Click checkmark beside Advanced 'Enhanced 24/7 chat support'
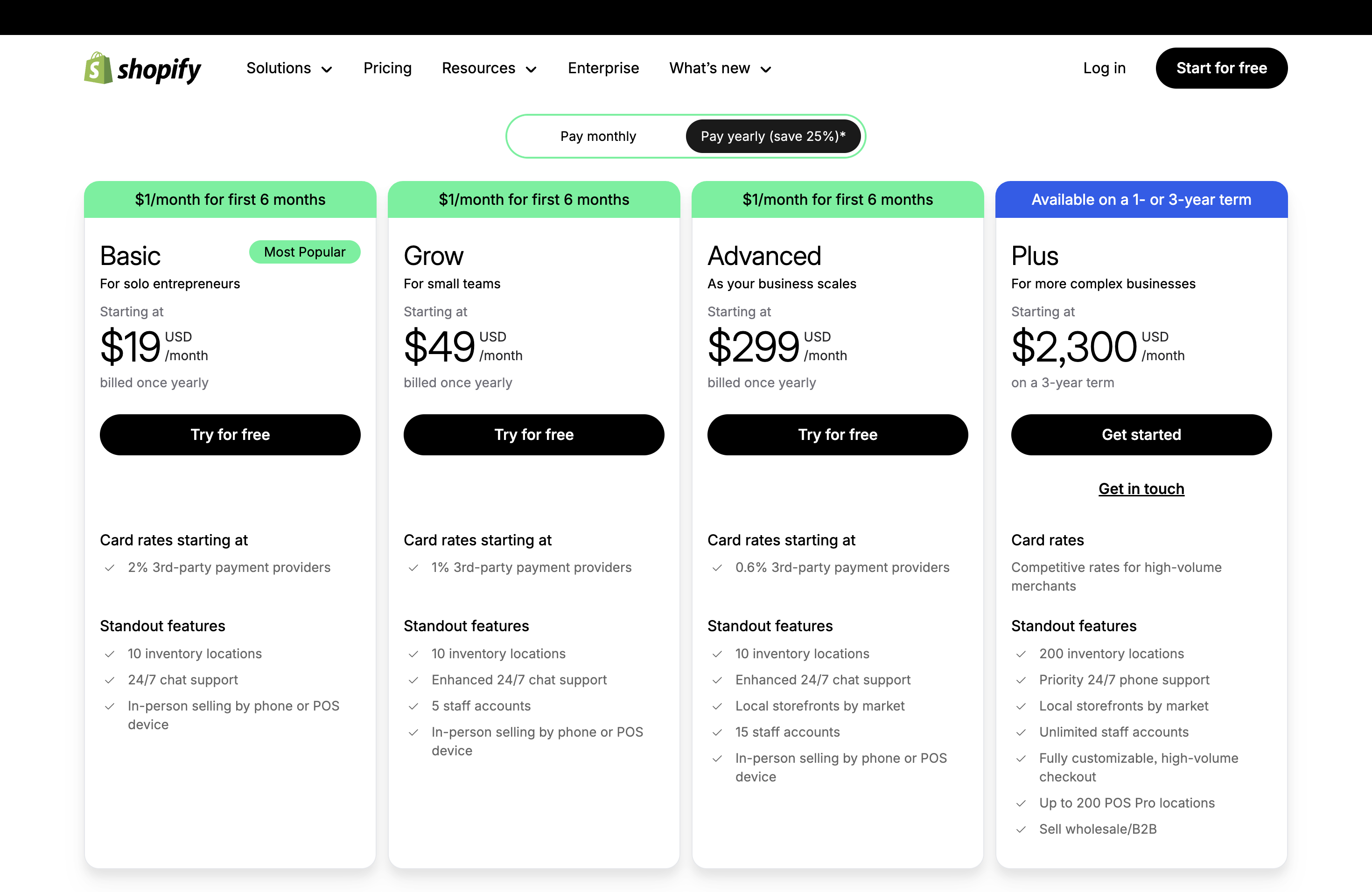The image size is (1372, 892). (717, 680)
